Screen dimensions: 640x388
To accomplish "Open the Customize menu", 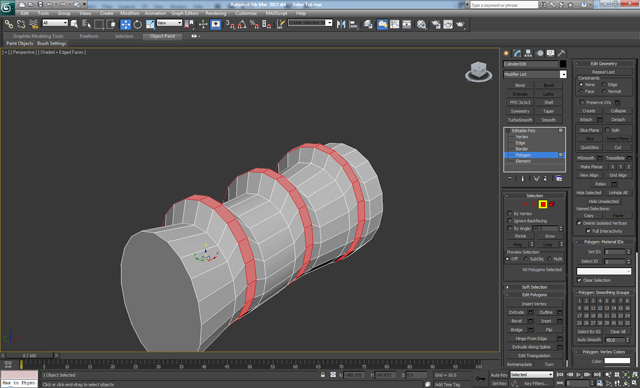I will click(246, 13).
